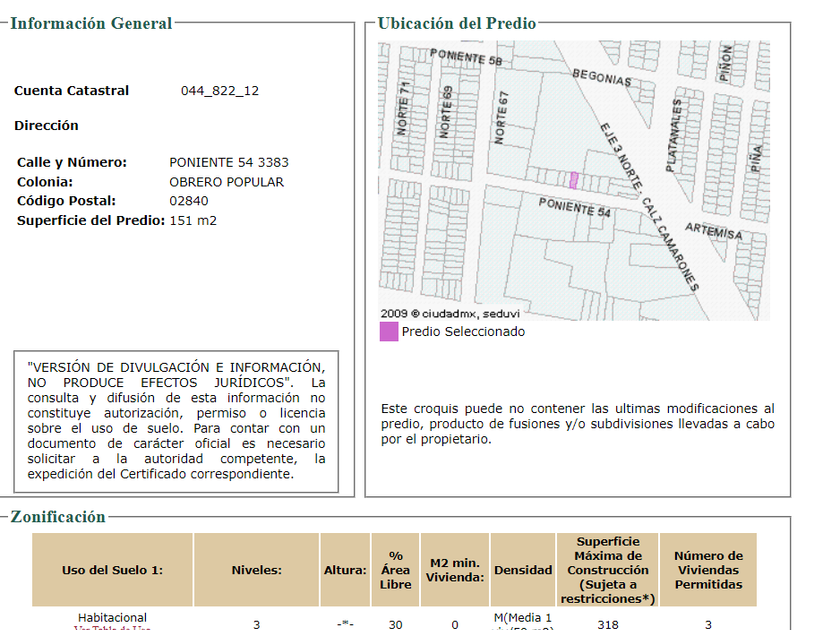Image resolution: width=840 pixels, height=630 pixels.
Task: Click the Uso del Suelo 1 column header
Action: point(112,570)
